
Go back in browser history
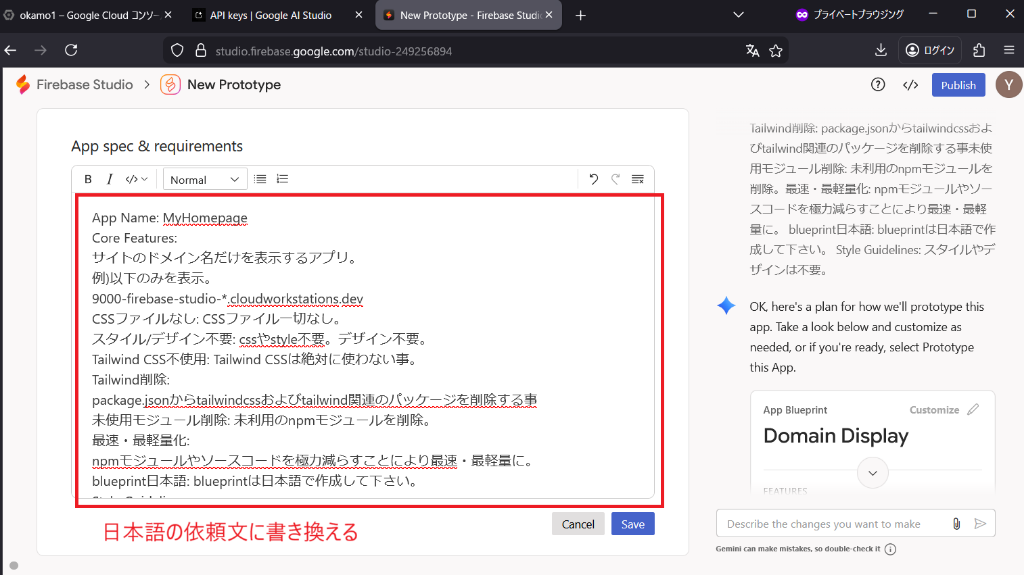click(10, 50)
